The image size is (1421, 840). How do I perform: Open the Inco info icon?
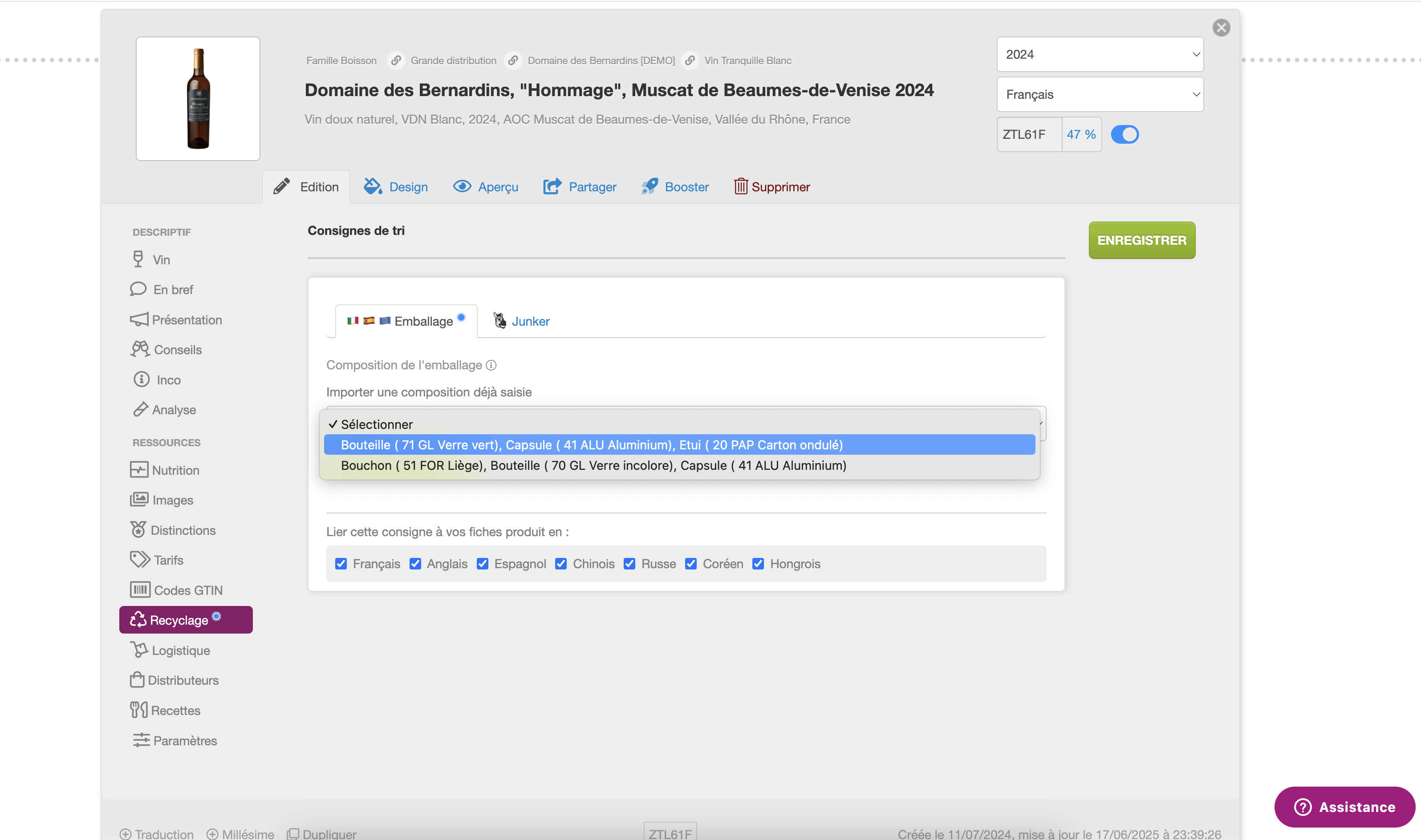point(142,379)
